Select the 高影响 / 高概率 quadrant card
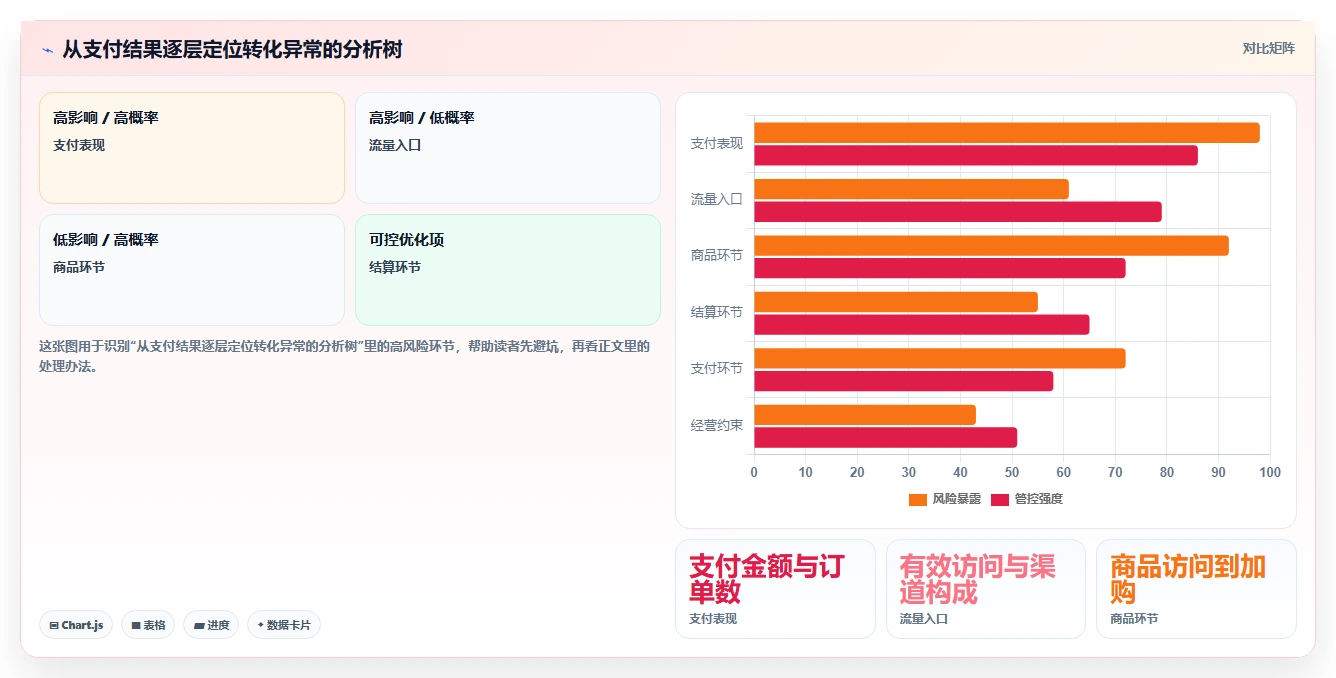 192,148
